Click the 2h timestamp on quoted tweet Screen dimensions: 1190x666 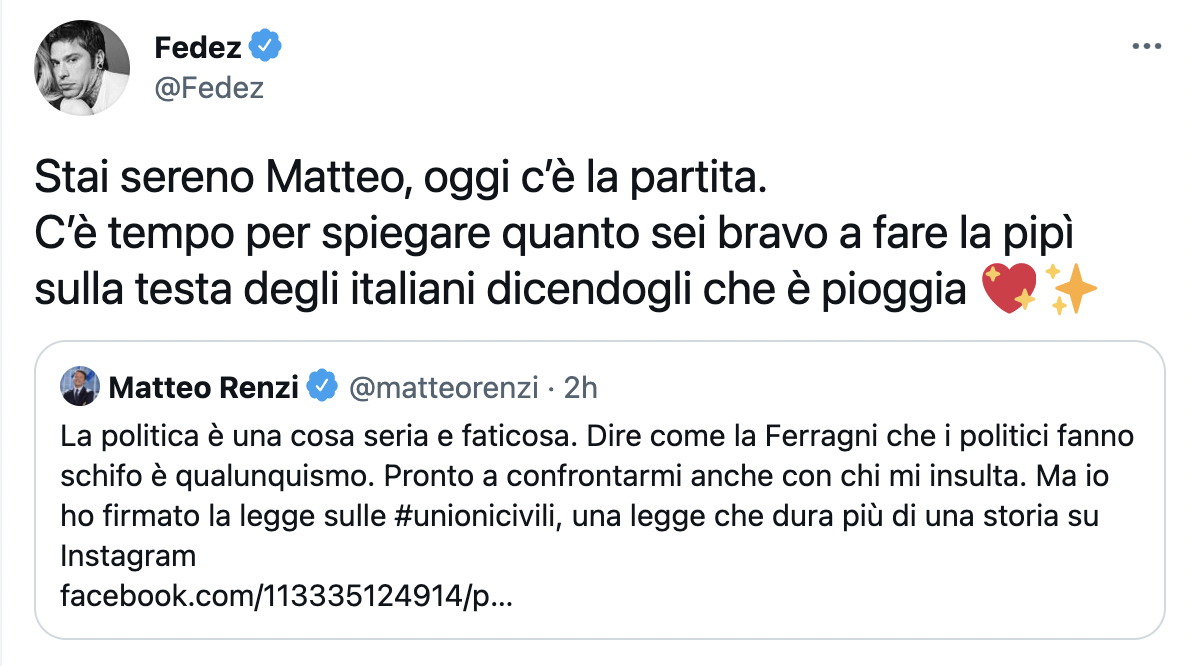pyautogui.click(x=581, y=387)
